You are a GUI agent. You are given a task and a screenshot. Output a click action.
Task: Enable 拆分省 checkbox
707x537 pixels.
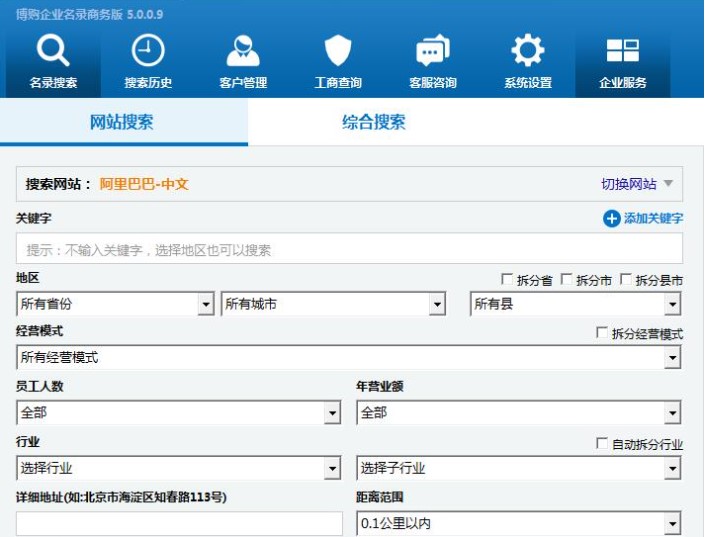[x=507, y=280]
